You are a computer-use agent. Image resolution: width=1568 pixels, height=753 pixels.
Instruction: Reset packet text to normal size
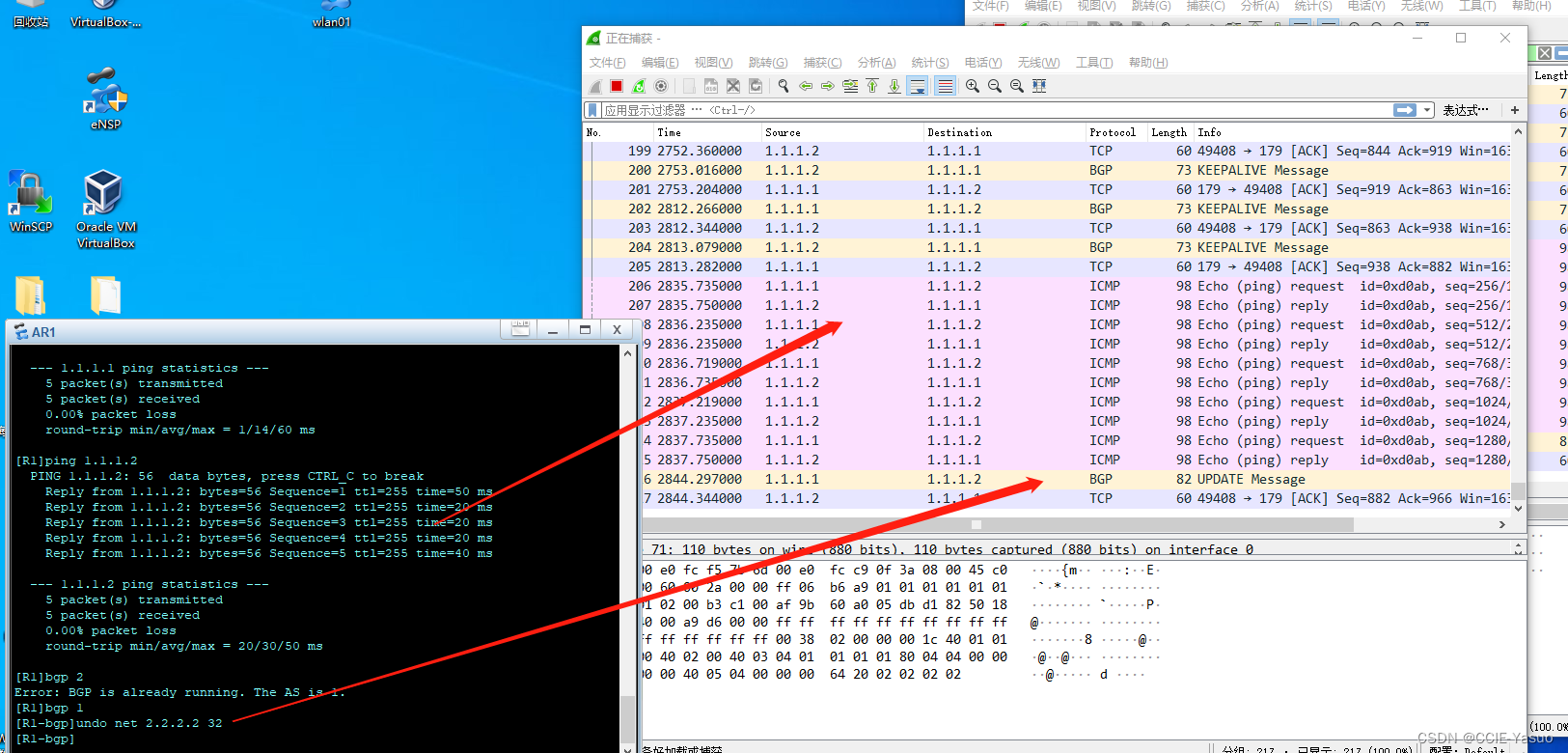click(x=1017, y=86)
